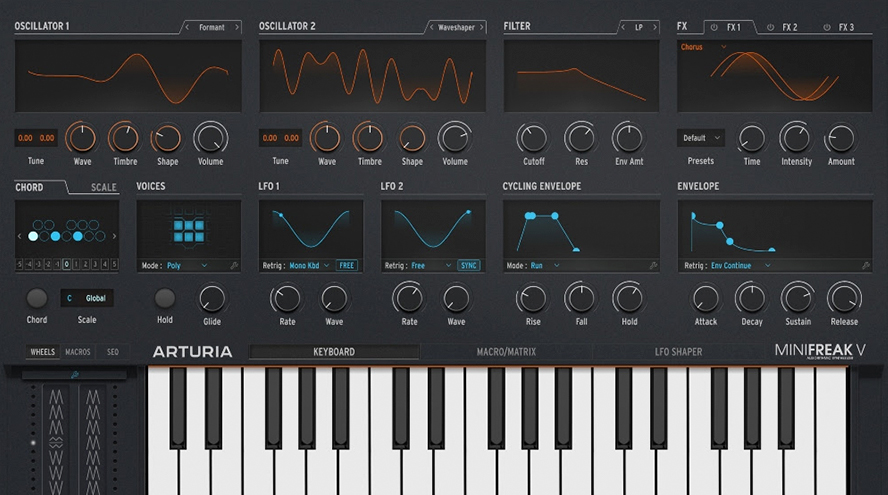Viewport: 888px width, 495px height.
Task: Switch to the SCALE tab
Action: (104, 187)
